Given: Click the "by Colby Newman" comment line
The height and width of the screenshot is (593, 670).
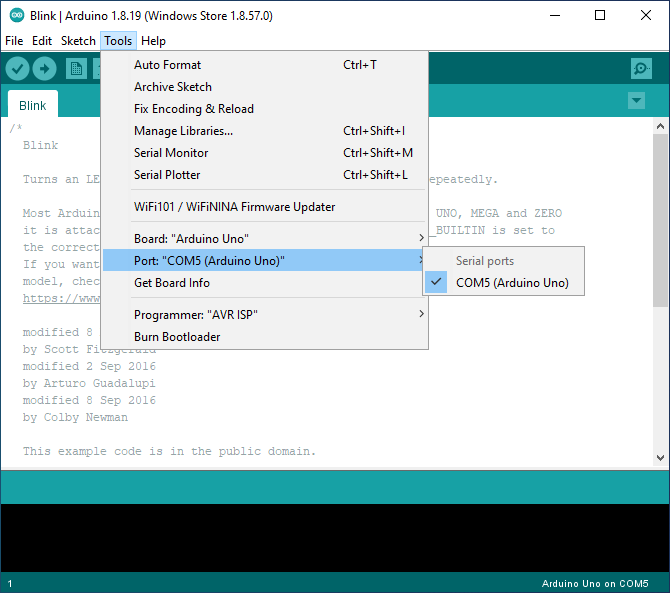Looking at the screenshot, I should point(75,417).
